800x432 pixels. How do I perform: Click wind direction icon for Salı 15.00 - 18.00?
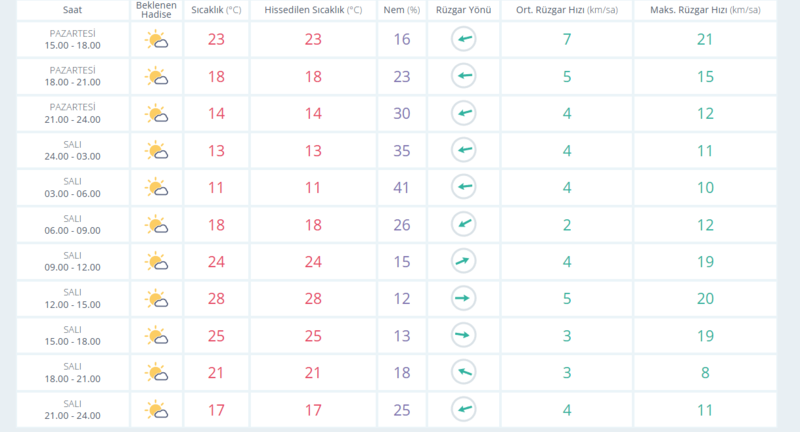[x=463, y=336]
